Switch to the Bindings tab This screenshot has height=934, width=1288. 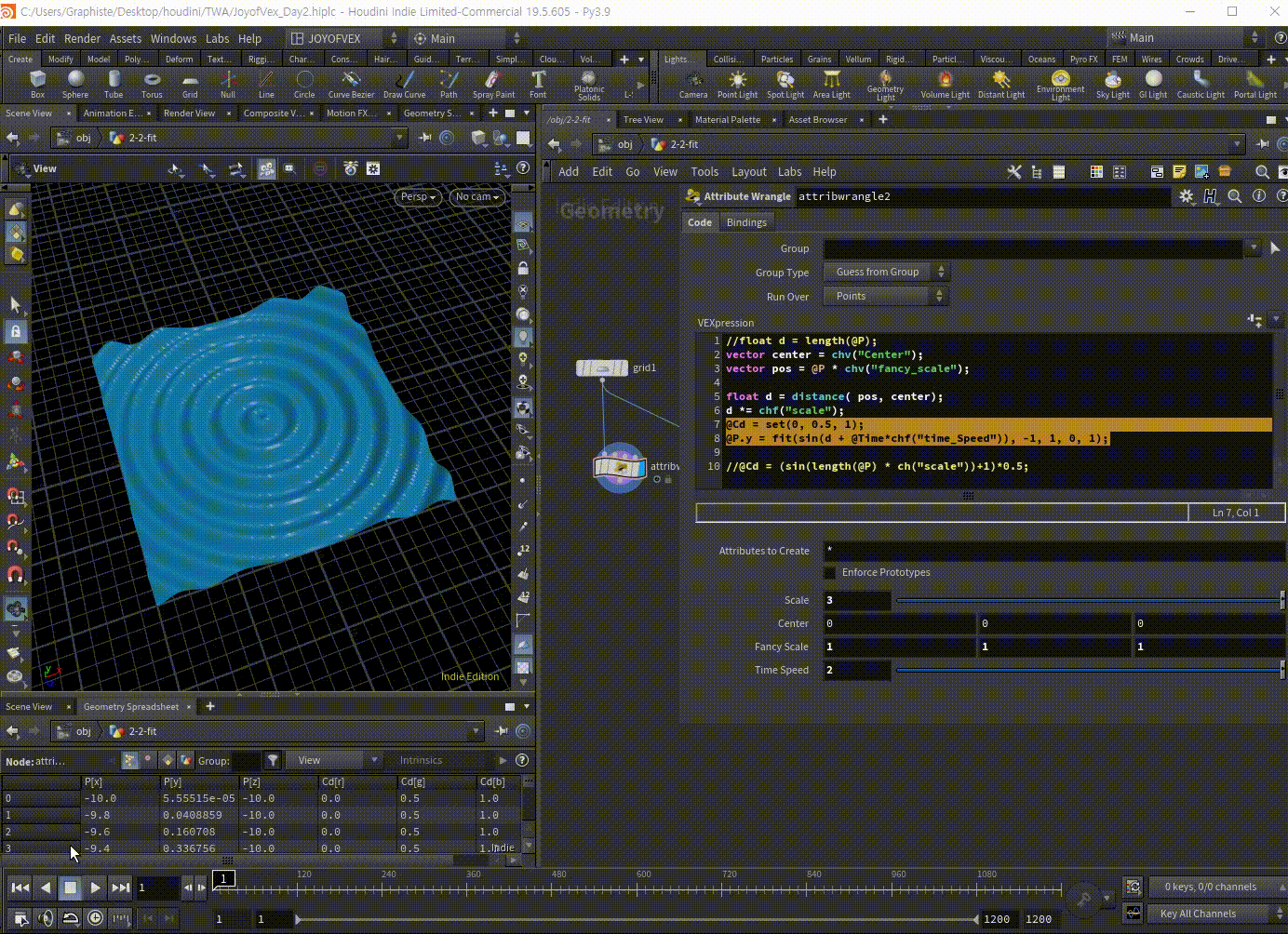[x=746, y=223]
